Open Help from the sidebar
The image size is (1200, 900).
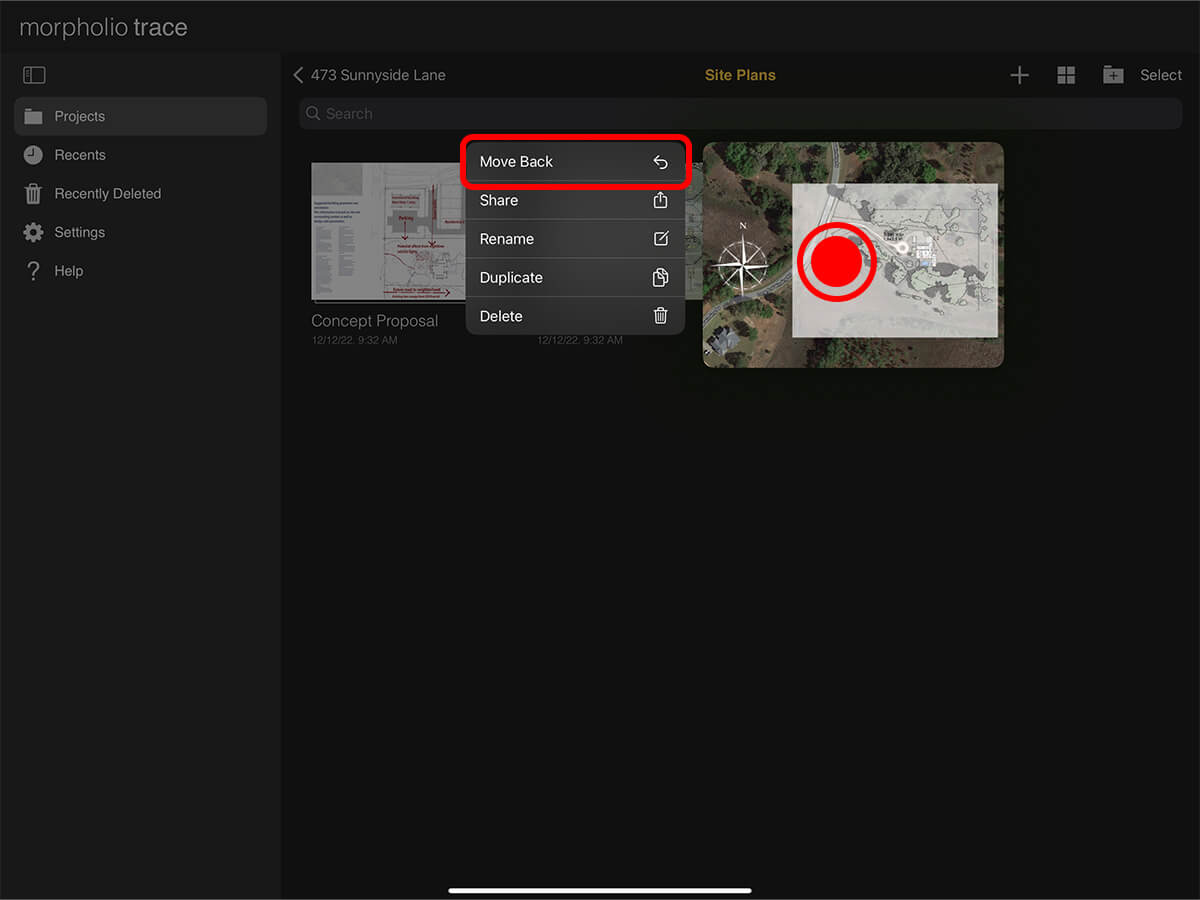(68, 271)
